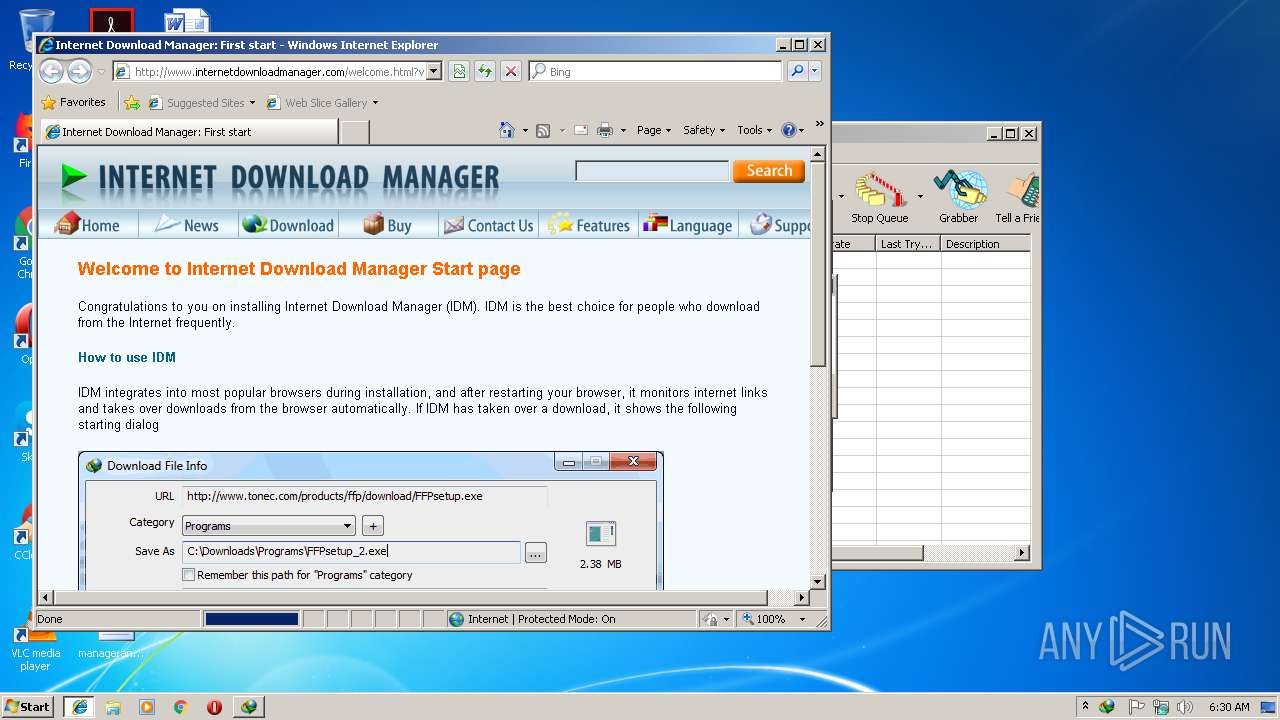Click the Bing search magnifier button
The image size is (1280, 720).
click(797, 71)
